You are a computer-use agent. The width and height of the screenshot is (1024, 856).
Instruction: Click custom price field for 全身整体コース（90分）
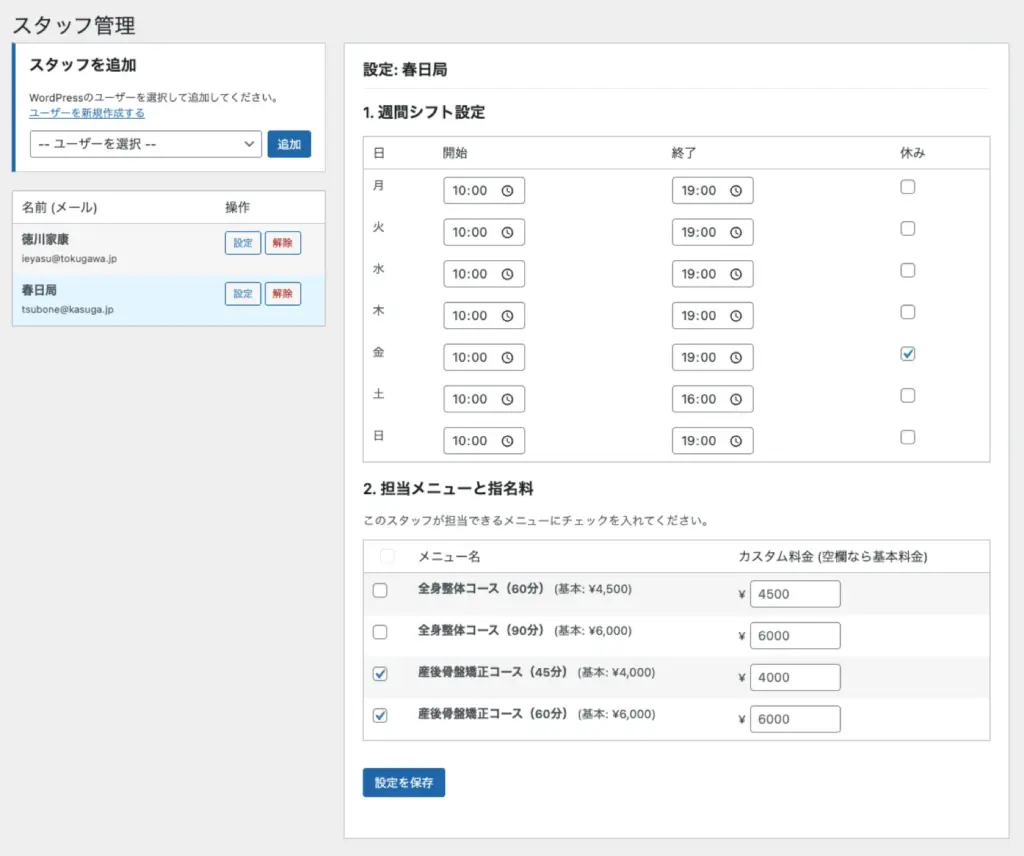(795, 636)
